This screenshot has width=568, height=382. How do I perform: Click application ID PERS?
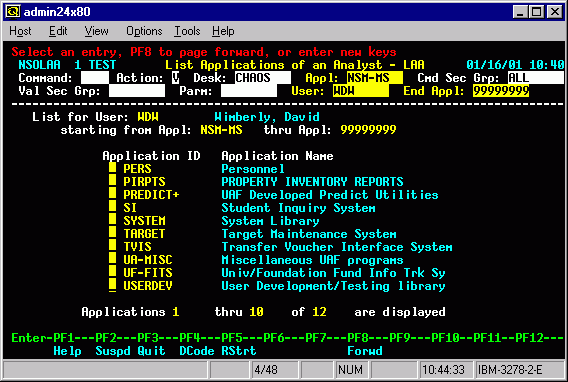[x=137, y=169]
